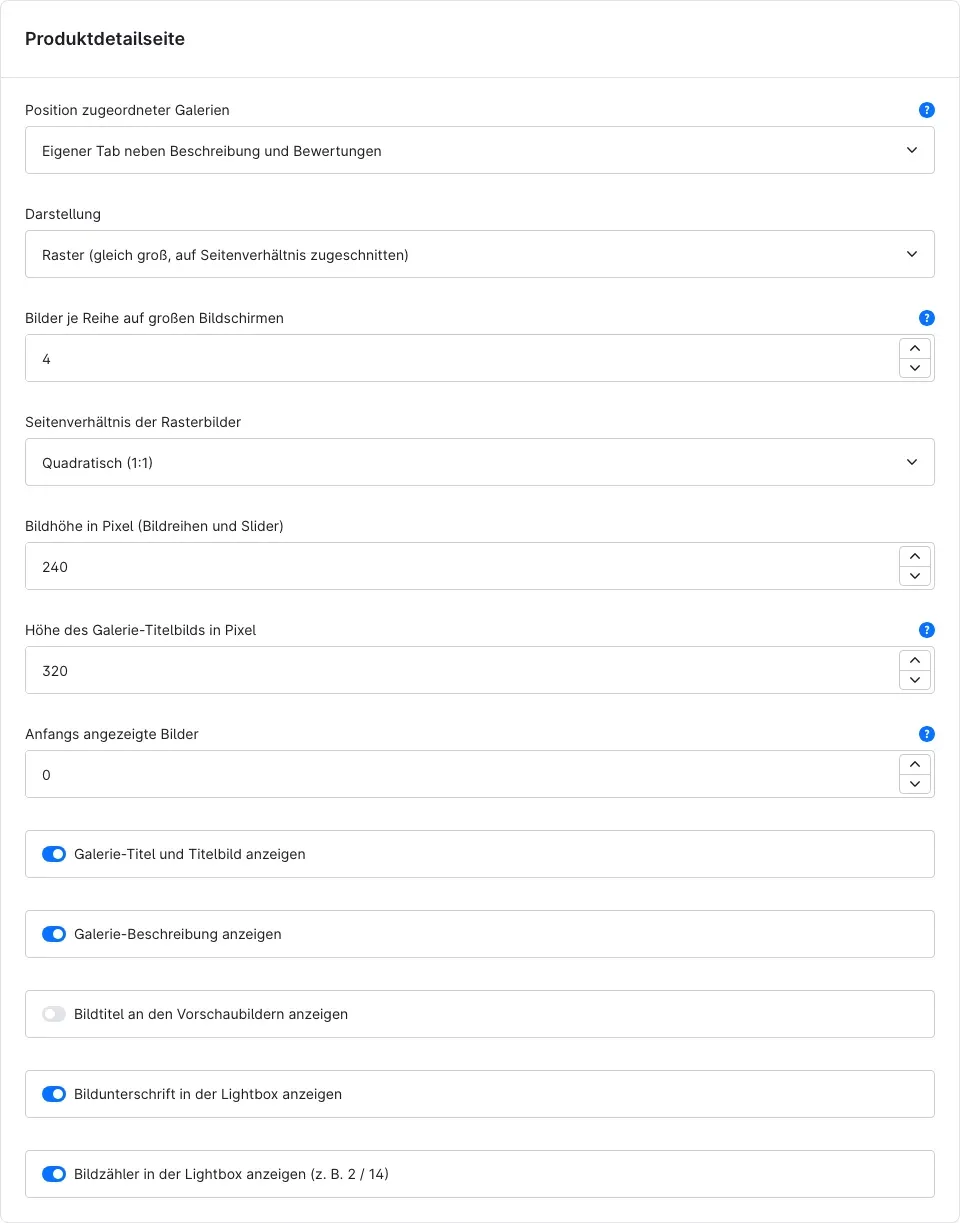Open help for Höhe des Galerie-Titelbilds
This screenshot has height=1223, width=960.
coord(926,630)
